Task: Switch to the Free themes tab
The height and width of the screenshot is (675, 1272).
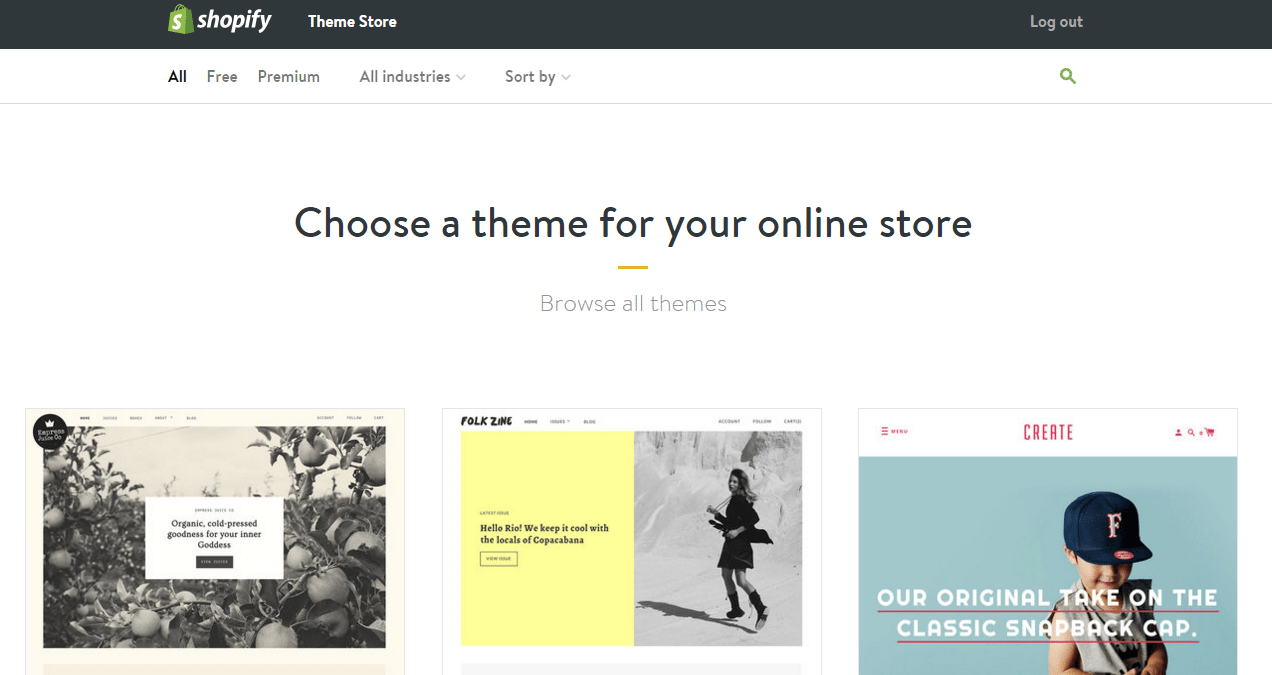Action: click(x=222, y=77)
